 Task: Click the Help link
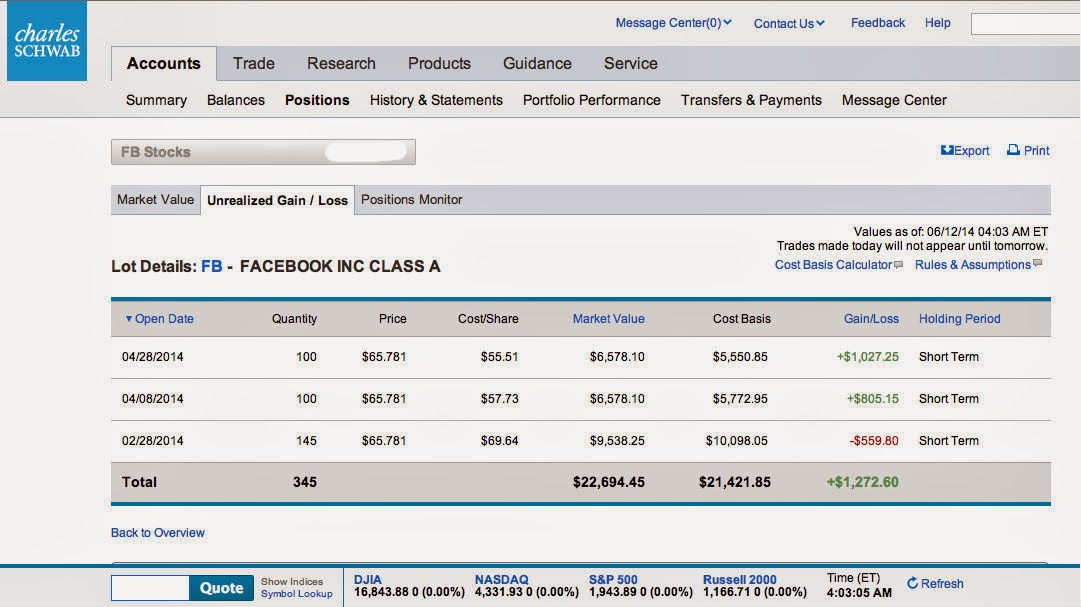[x=938, y=23]
